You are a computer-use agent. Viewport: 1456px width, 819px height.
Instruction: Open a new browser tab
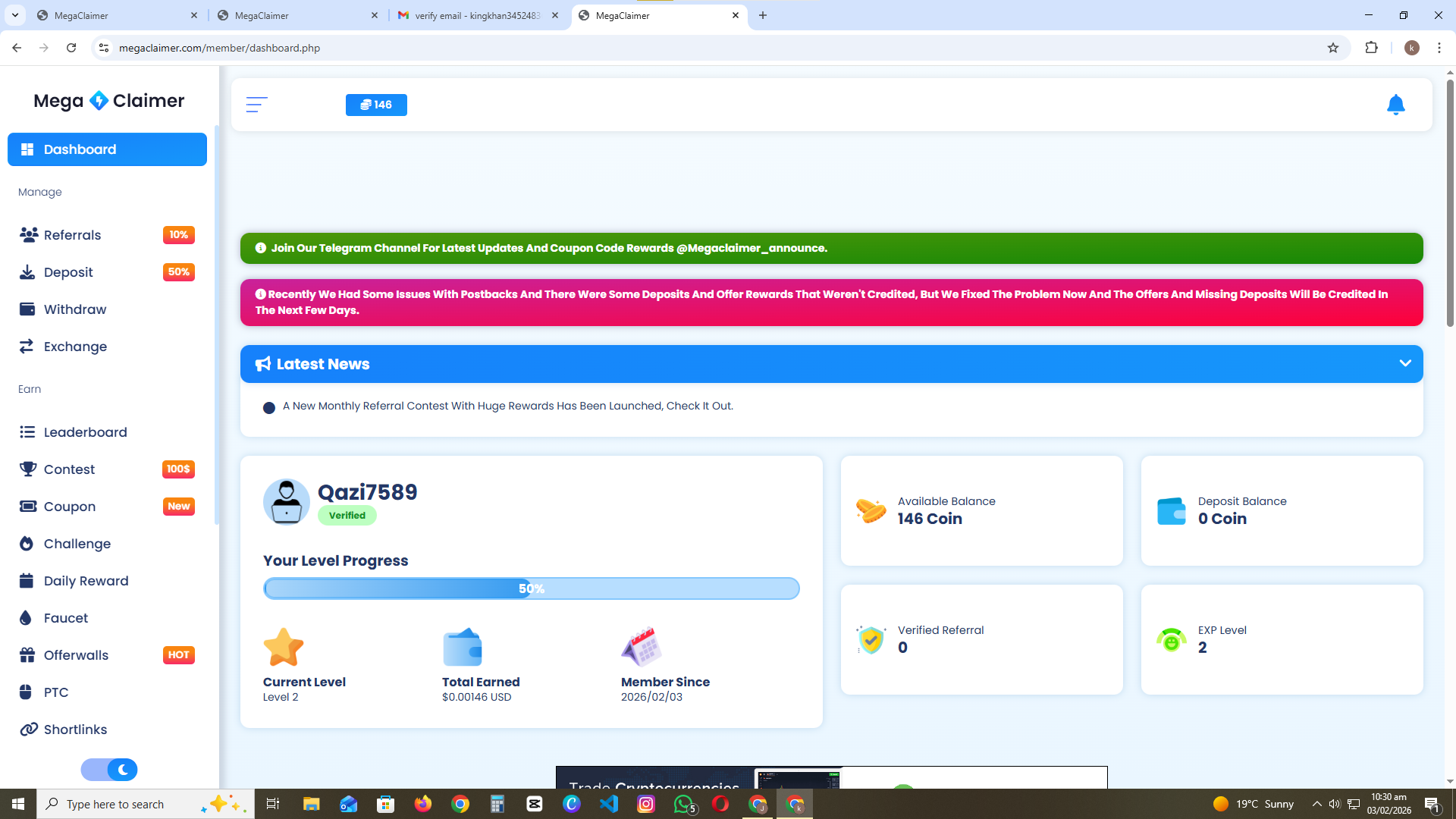point(763,15)
